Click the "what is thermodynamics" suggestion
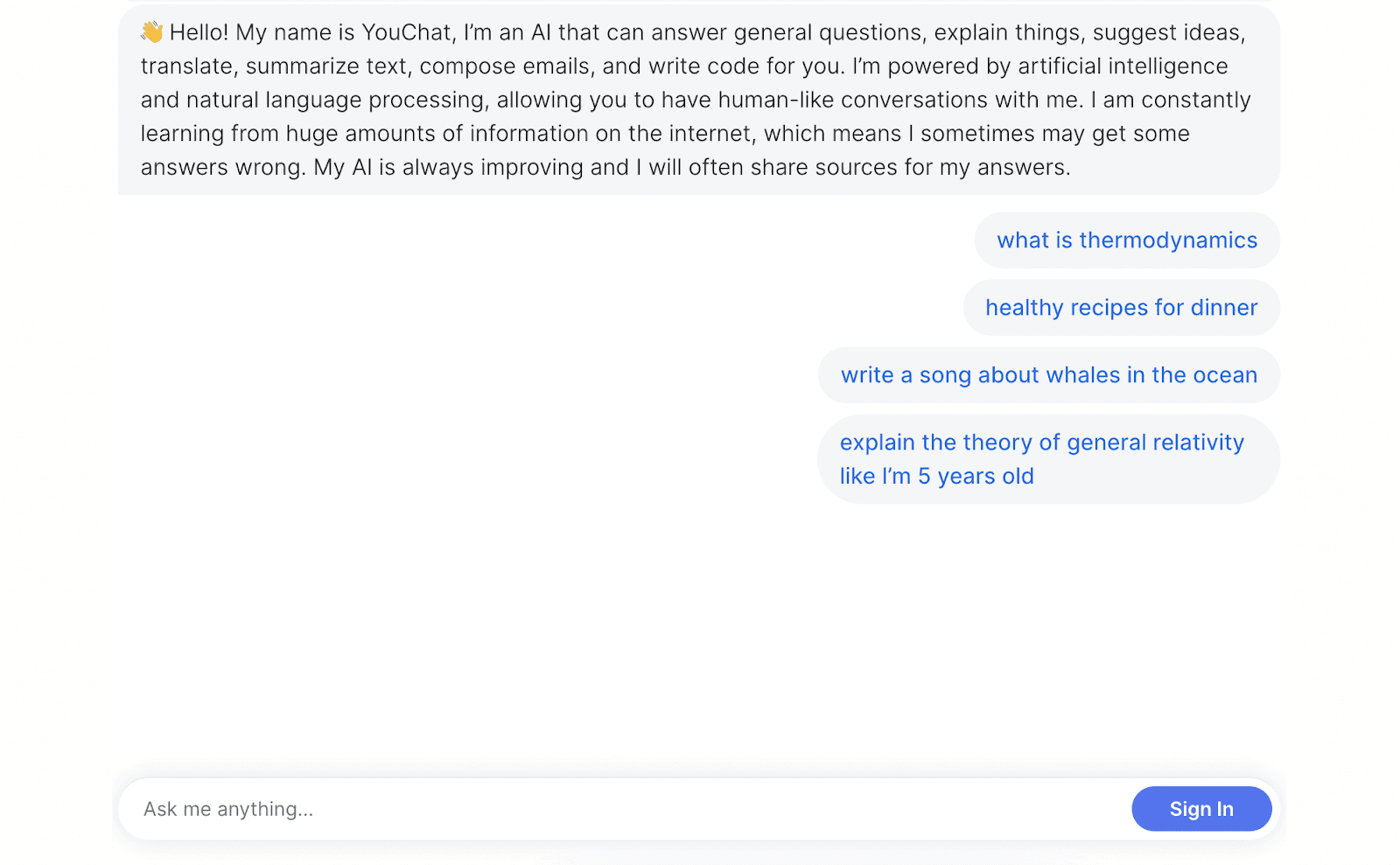This screenshot has width=1400, height=865. pos(1126,240)
